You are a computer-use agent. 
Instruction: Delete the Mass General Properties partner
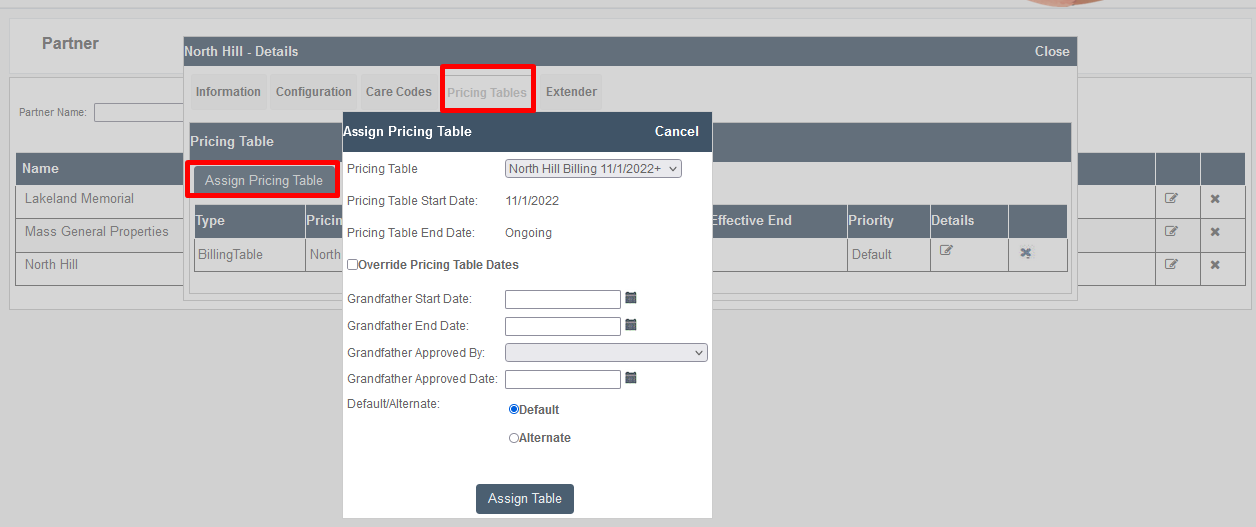point(1215,232)
